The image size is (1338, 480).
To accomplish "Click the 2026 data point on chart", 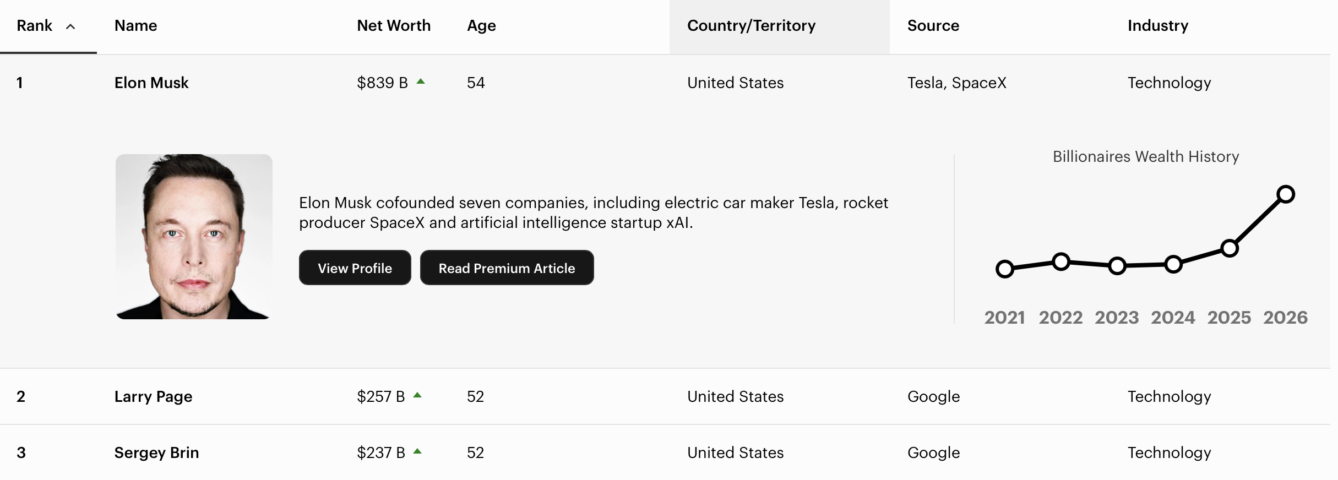I will tap(1286, 194).
